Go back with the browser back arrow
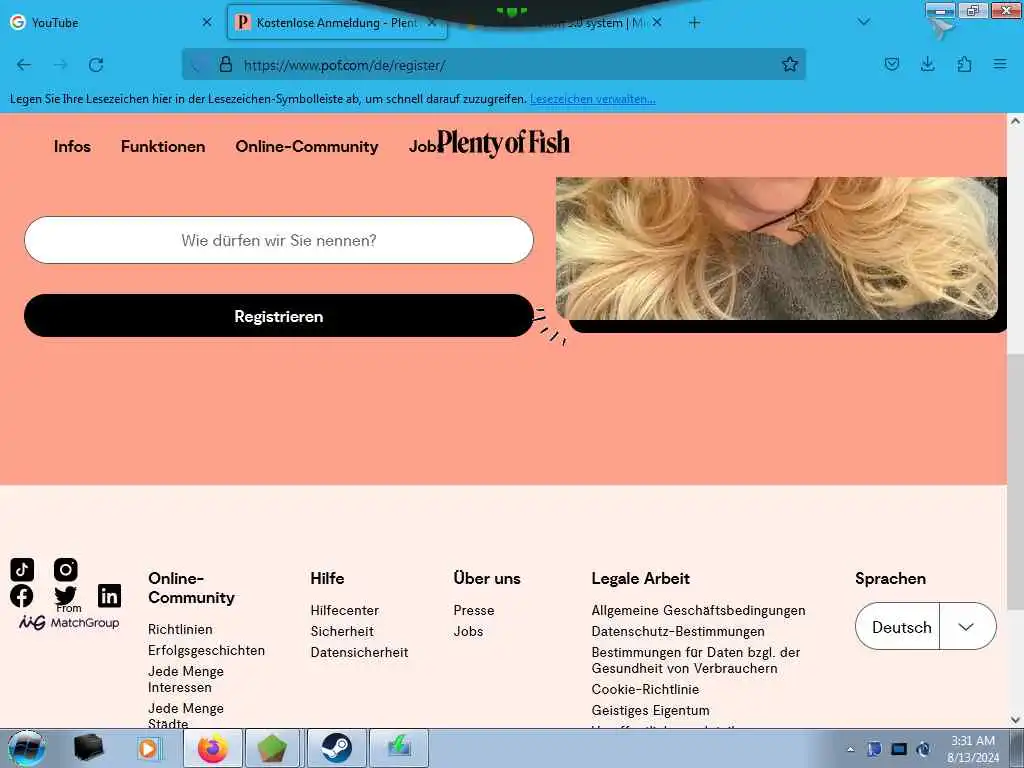1024x768 pixels. [x=24, y=65]
